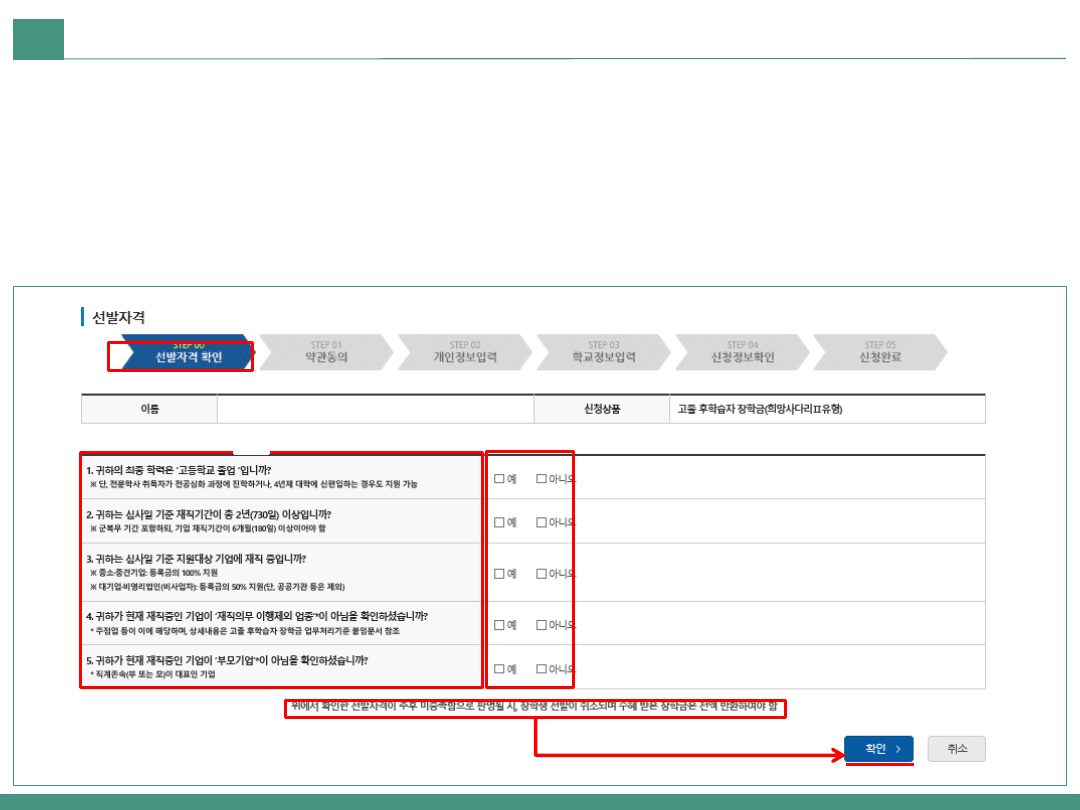Select '예' for question 3 지원대상 기업 재직
Screen dimensions: 1080x810
pos(499,573)
